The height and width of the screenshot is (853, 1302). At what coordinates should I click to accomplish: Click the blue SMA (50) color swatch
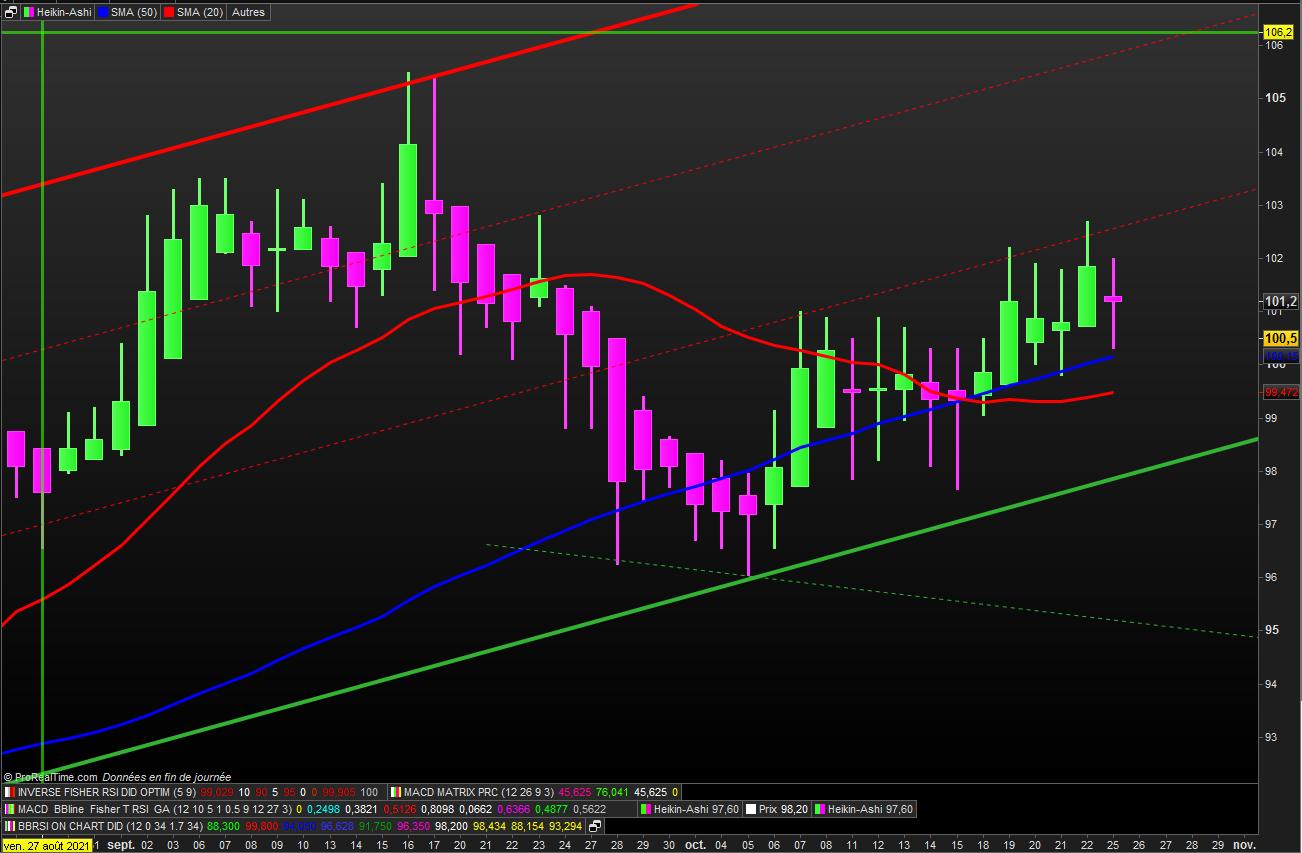point(103,12)
